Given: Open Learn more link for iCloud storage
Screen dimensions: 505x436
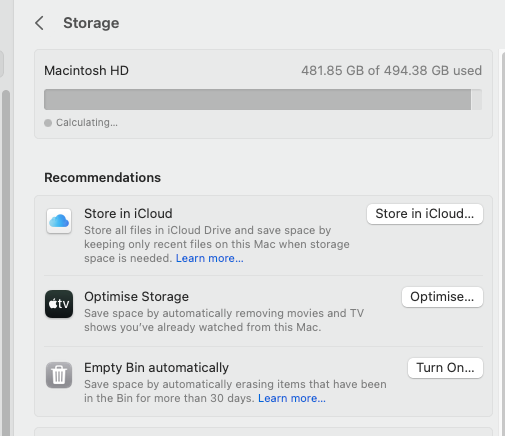Looking at the screenshot, I should pyautogui.click(x=210, y=258).
